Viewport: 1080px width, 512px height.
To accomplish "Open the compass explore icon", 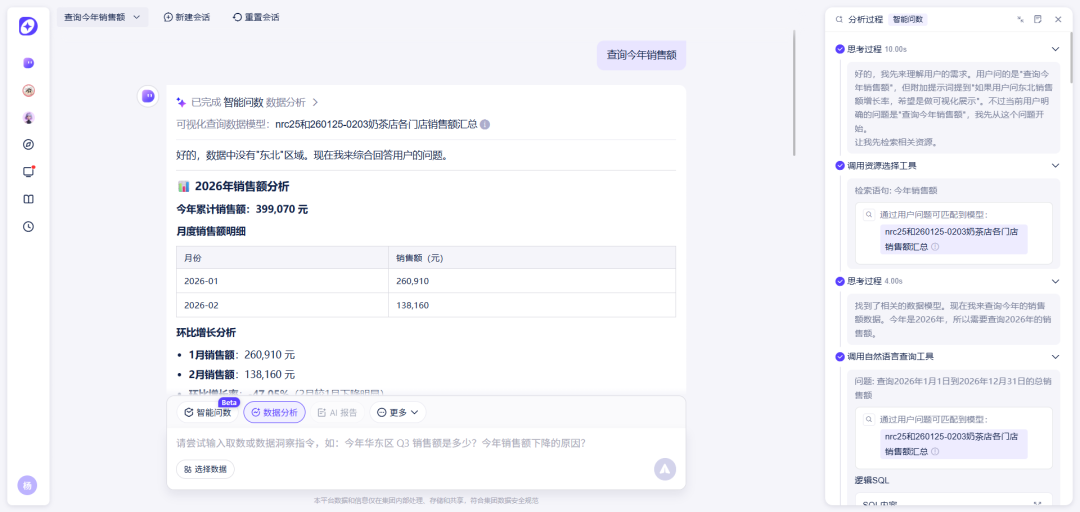I will (x=28, y=145).
